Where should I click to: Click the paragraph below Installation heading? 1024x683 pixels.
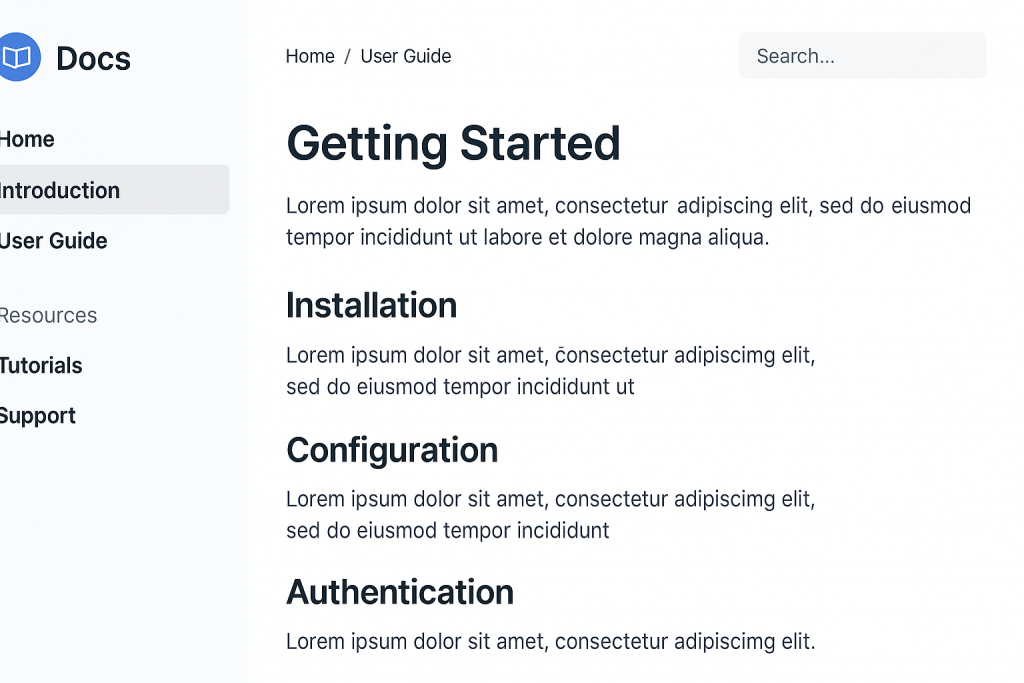550,370
